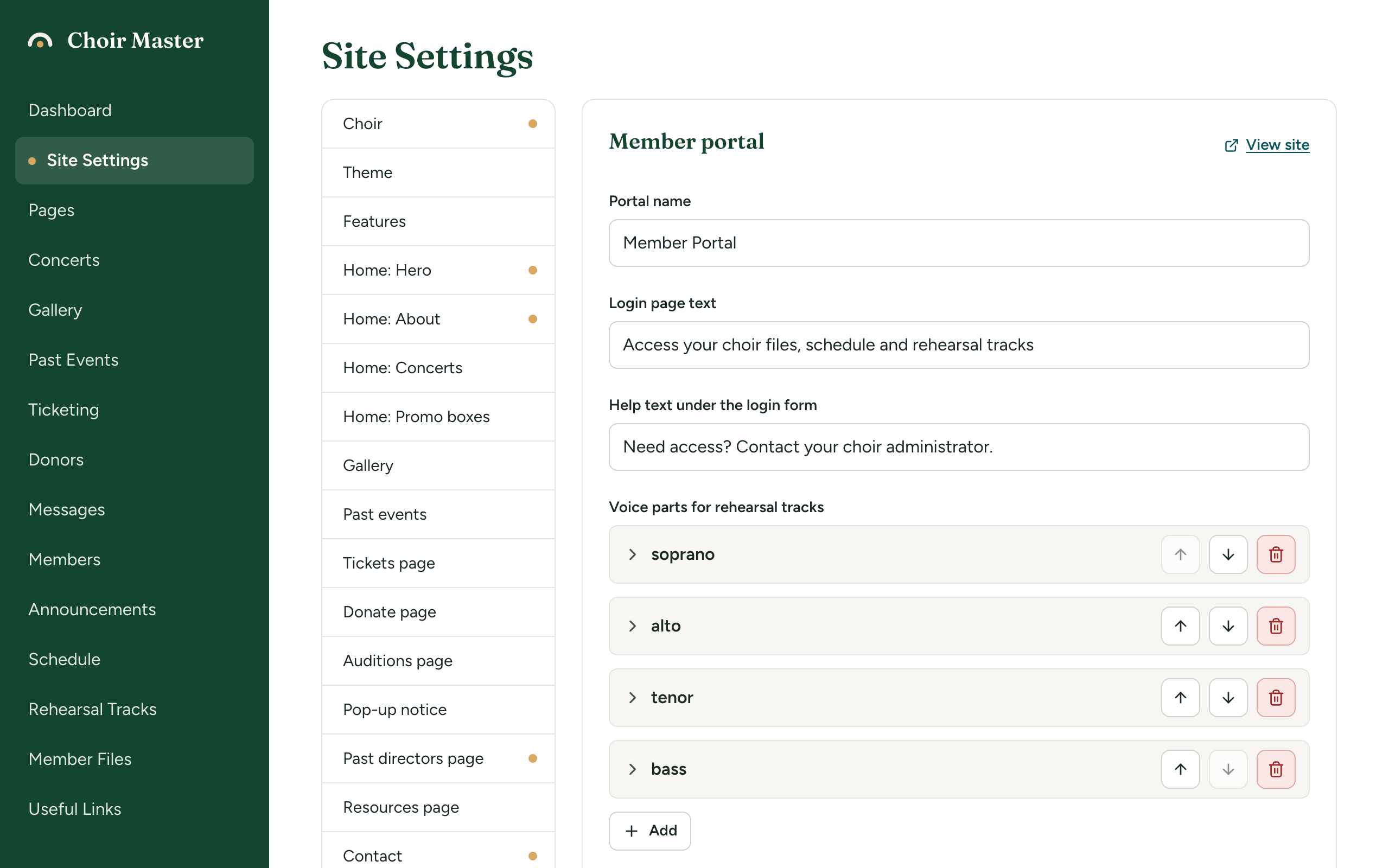This screenshot has width=1389, height=868.
Task: Focus the login form help text field
Action: (x=959, y=447)
